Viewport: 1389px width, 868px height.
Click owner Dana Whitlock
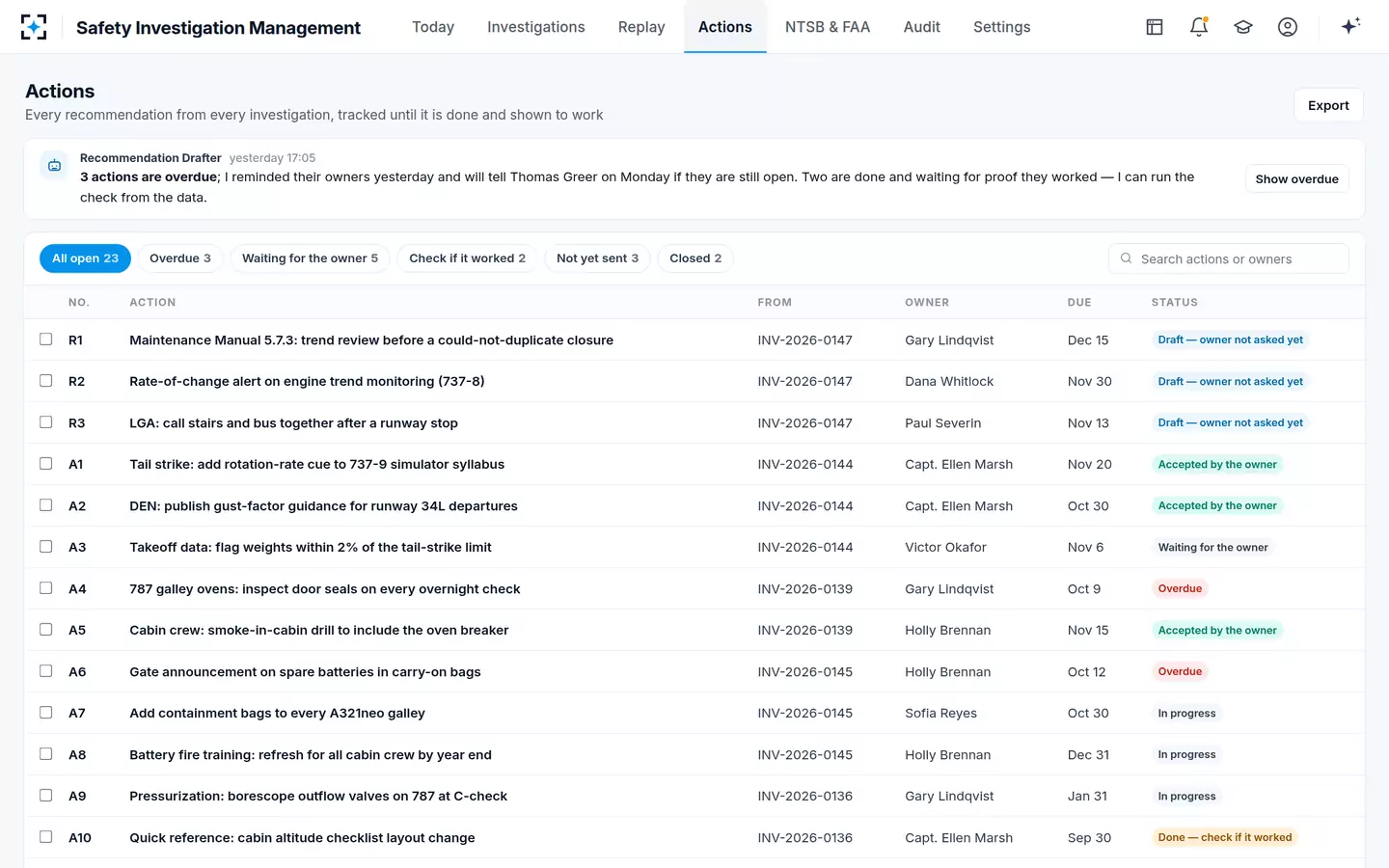(949, 381)
